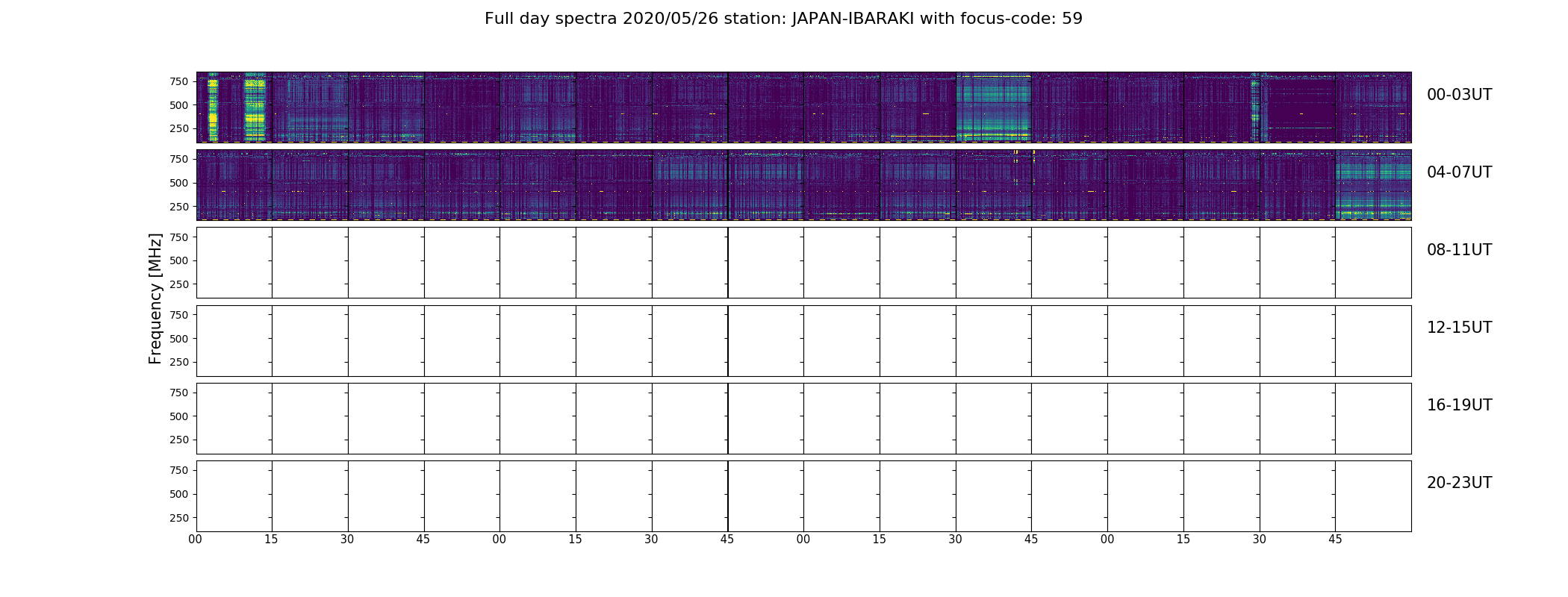This screenshot has height=597, width=1568.
Task: Select the '00-03UT' row label
Action: coord(1459,95)
